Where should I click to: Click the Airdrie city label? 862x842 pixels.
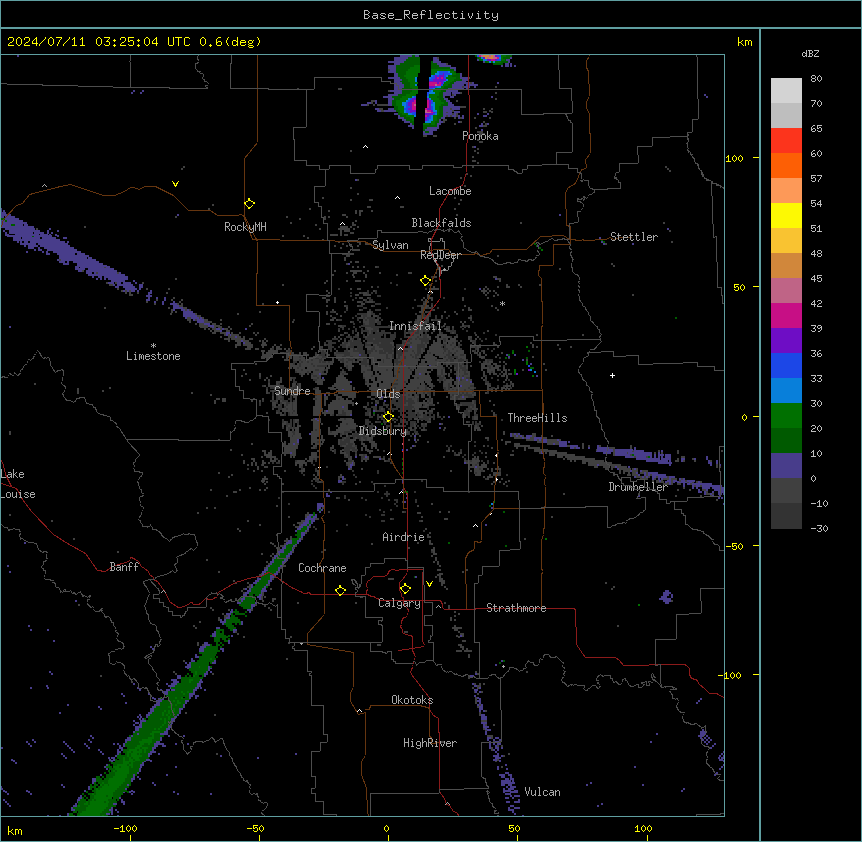pyautogui.click(x=404, y=537)
